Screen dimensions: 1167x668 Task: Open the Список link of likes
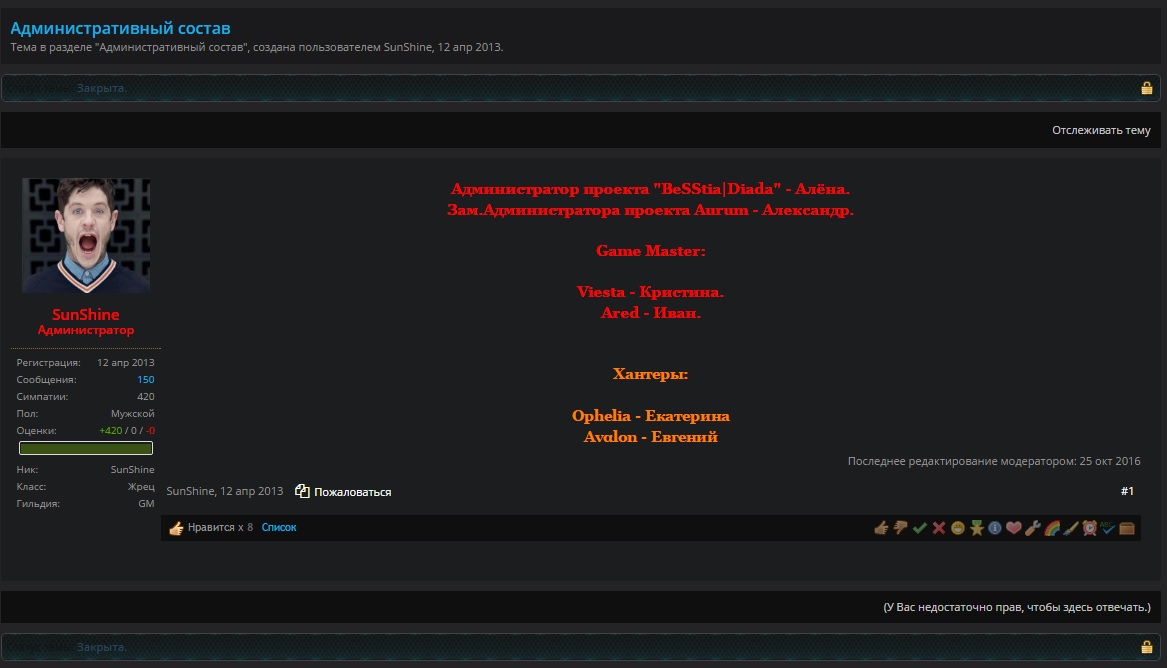(x=279, y=527)
